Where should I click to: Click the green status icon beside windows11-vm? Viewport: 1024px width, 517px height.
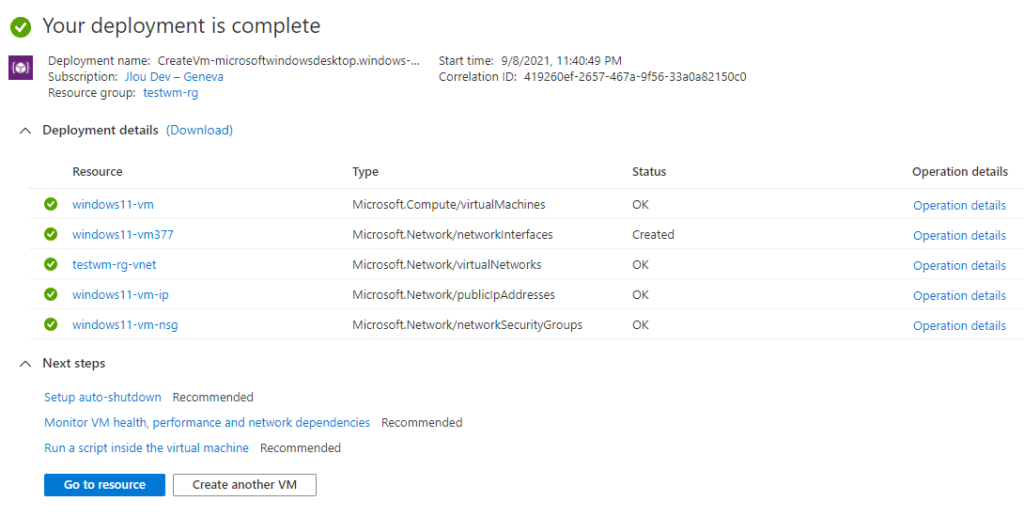click(x=51, y=204)
